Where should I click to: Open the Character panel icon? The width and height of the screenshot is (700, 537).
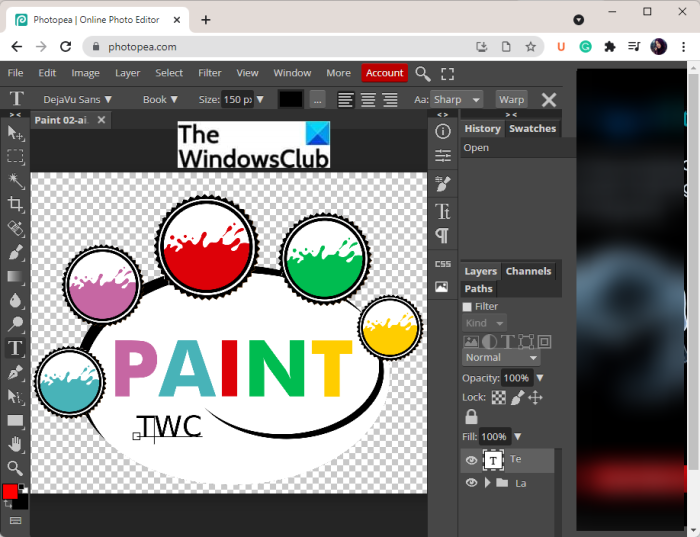[442, 211]
